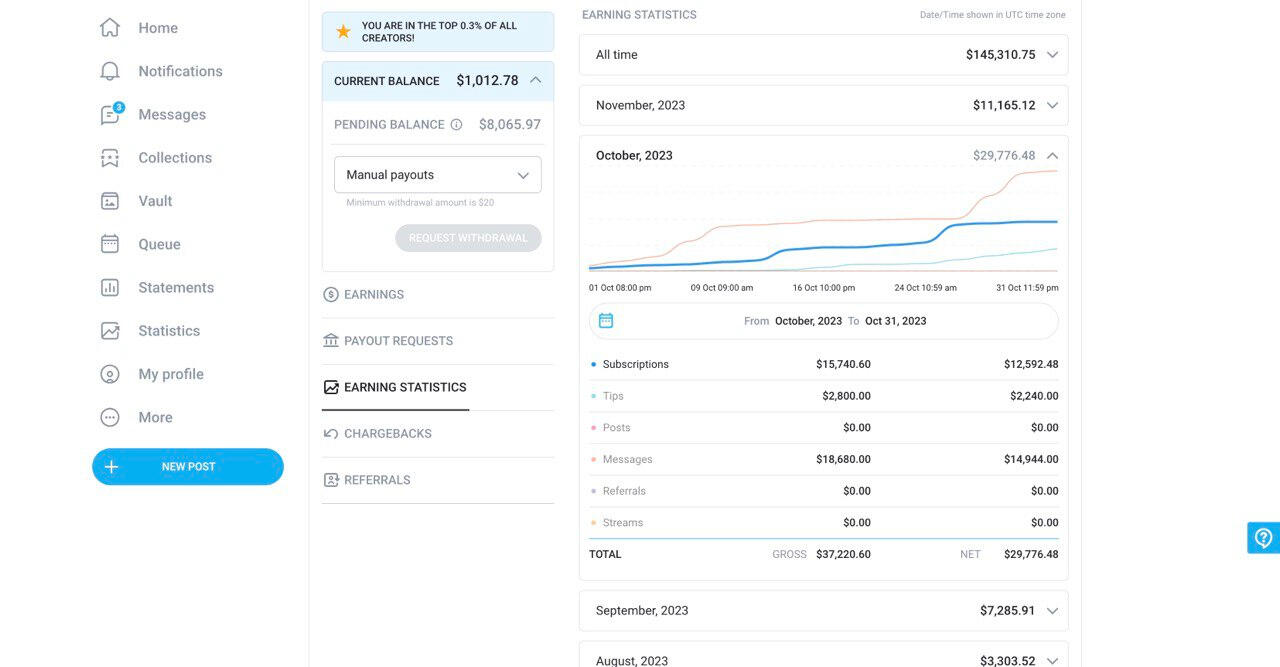The width and height of the screenshot is (1280, 667).
Task: Expand the November, 2023 earnings row
Action: 1052,105
